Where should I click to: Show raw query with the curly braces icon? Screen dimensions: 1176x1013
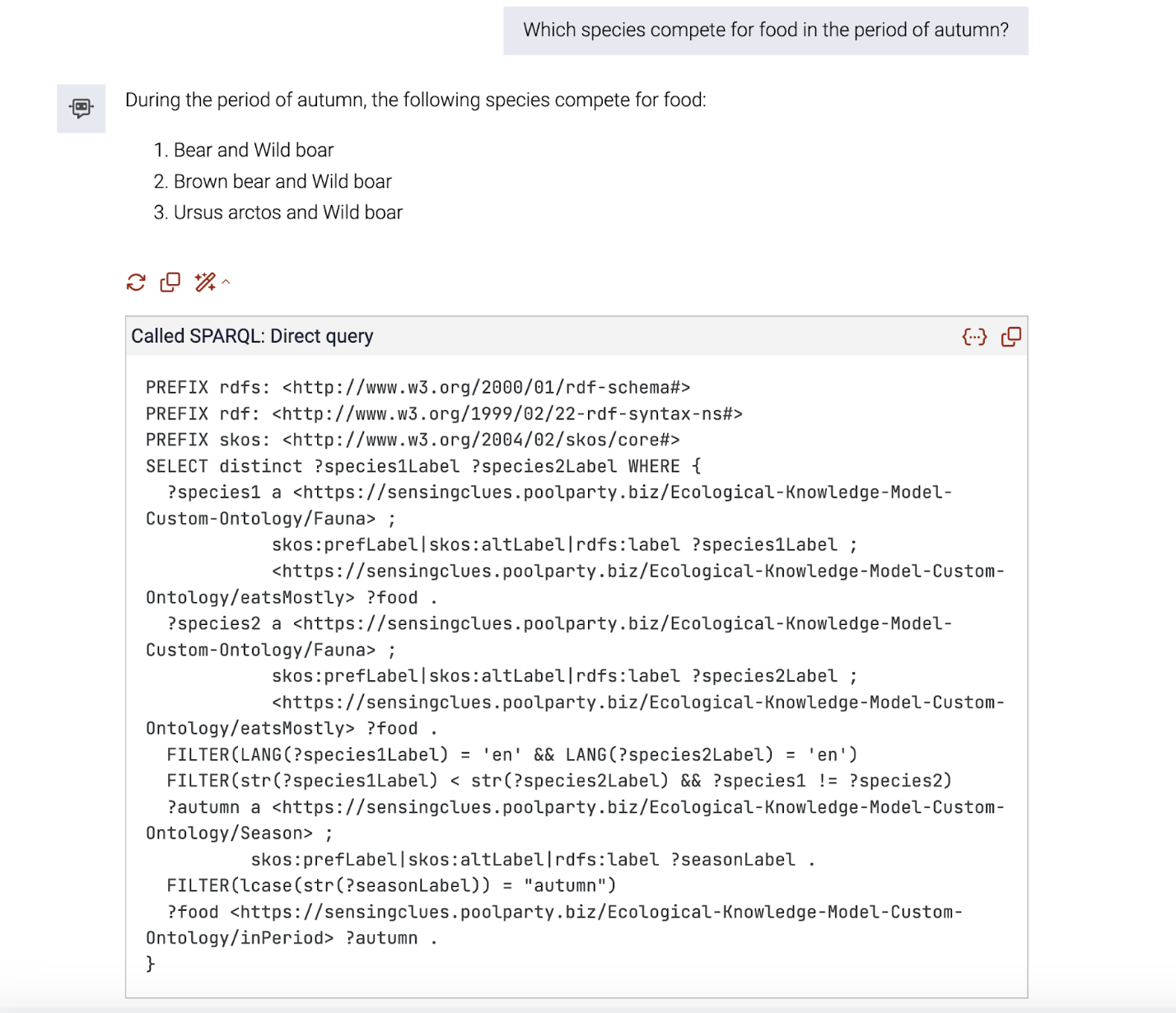click(975, 336)
